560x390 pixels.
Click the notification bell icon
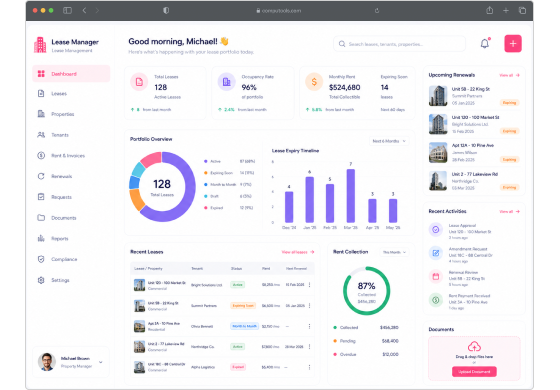tap(485, 44)
